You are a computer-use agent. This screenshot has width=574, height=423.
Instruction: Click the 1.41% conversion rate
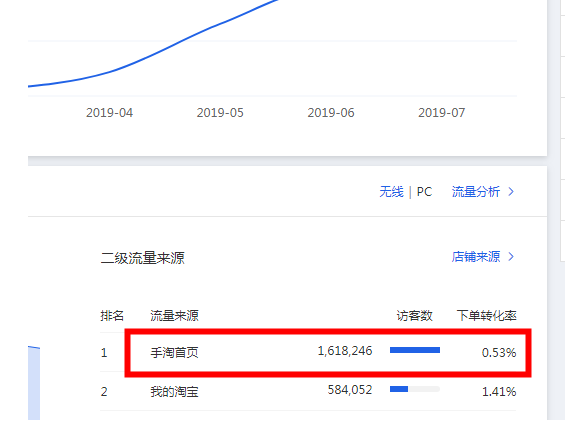click(x=499, y=392)
